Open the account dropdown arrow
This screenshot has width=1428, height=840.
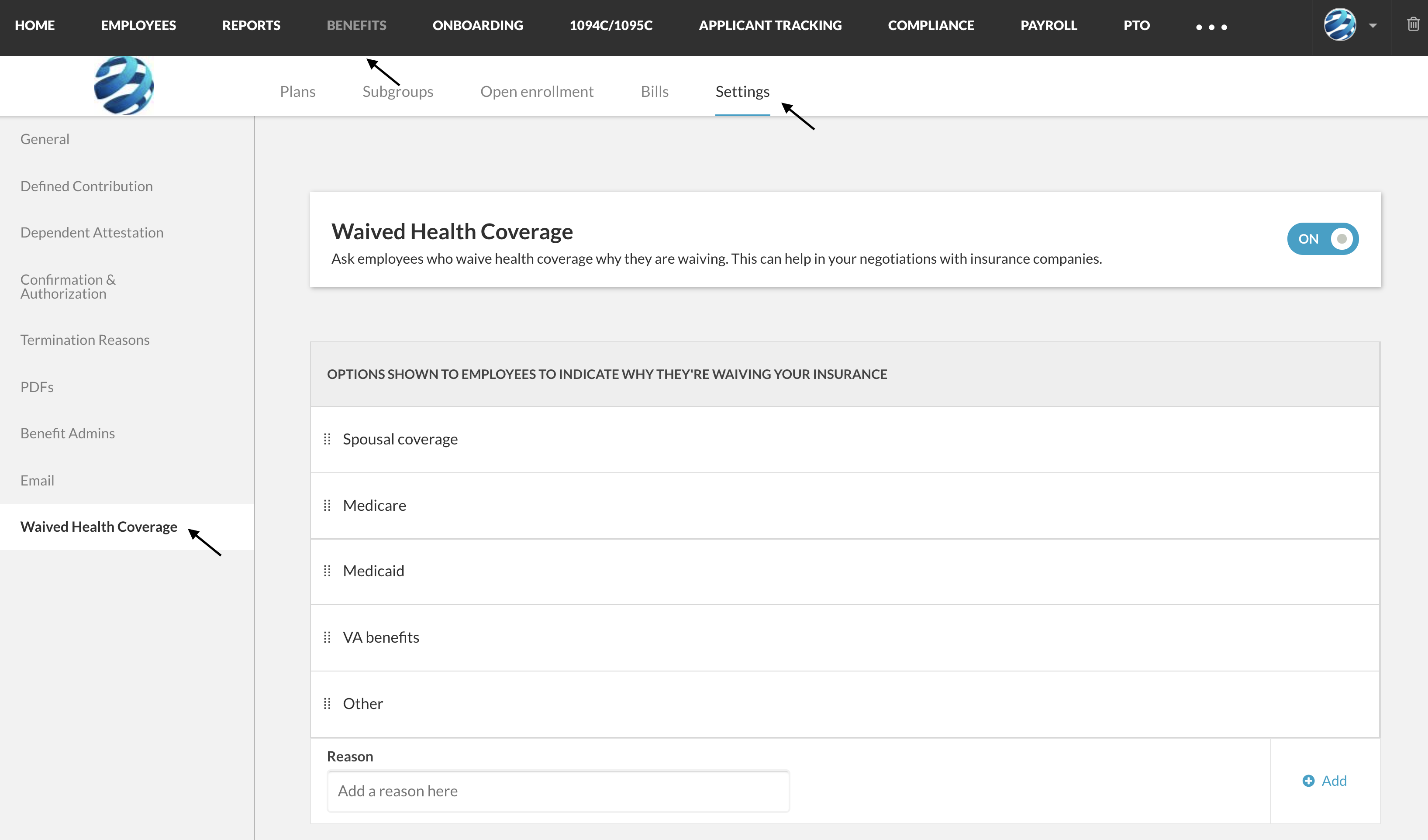tap(1373, 25)
